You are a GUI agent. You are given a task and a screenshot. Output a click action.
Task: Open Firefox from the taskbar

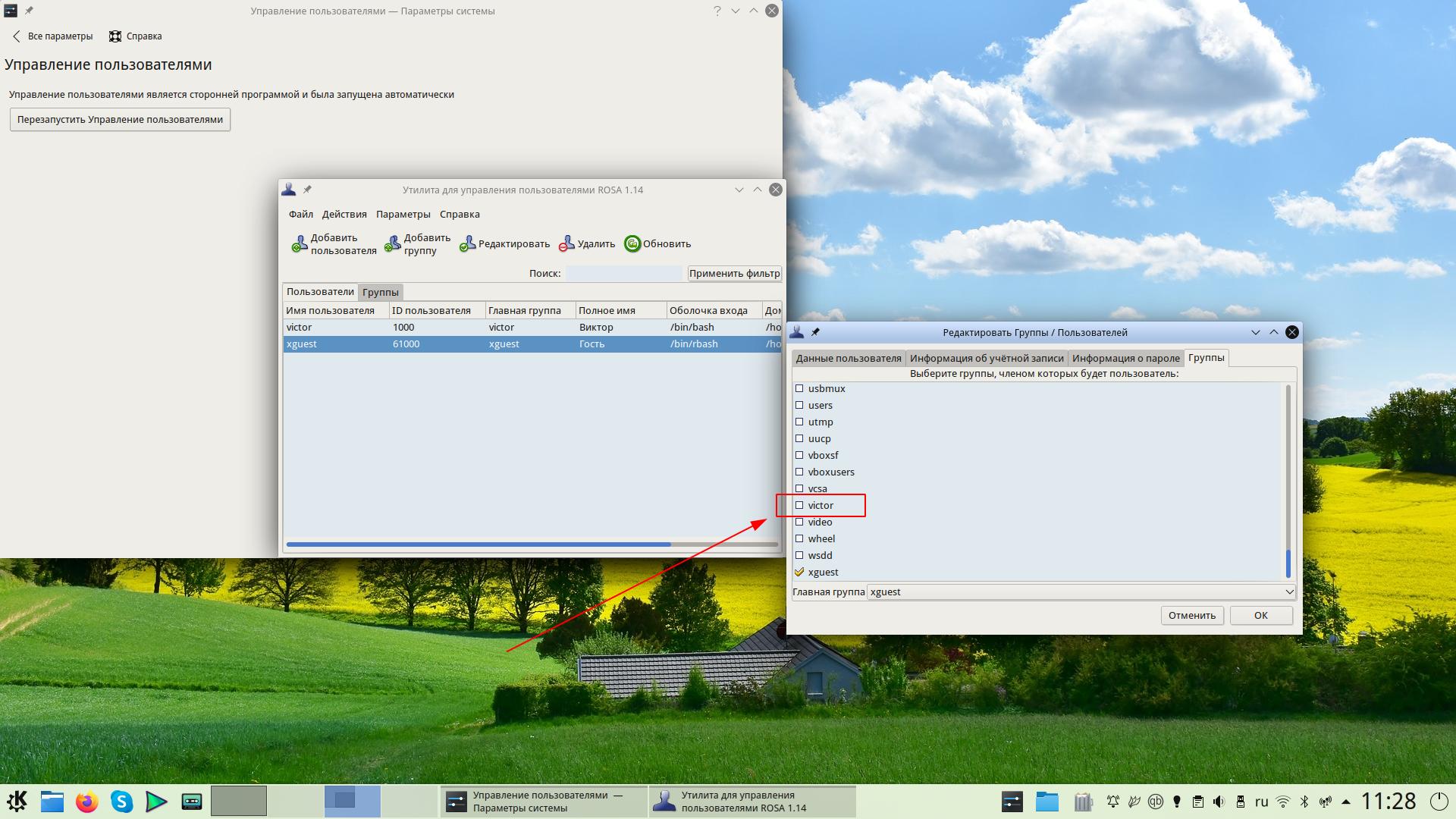click(x=87, y=801)
